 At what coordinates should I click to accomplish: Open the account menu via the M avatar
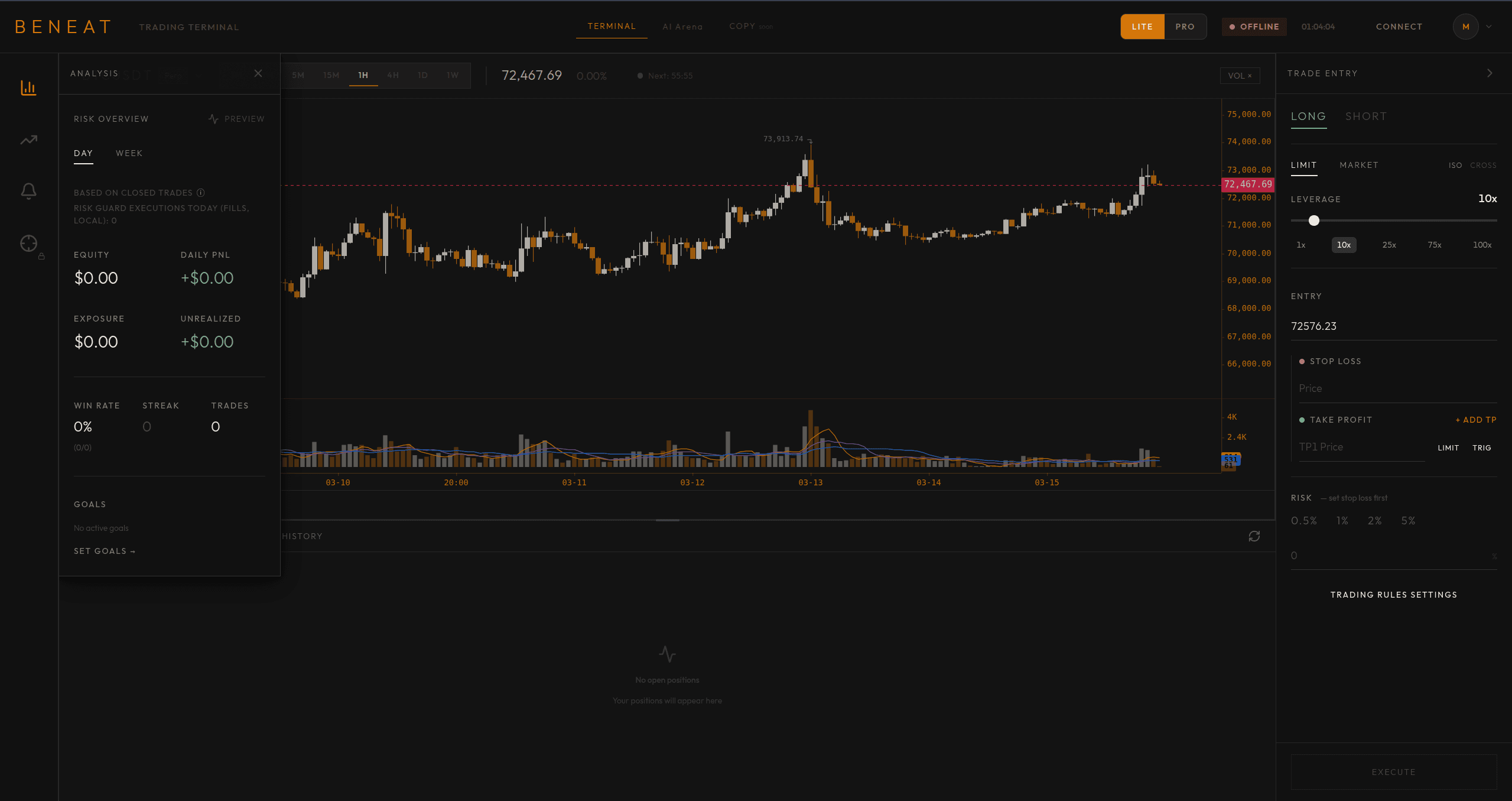1466,27
